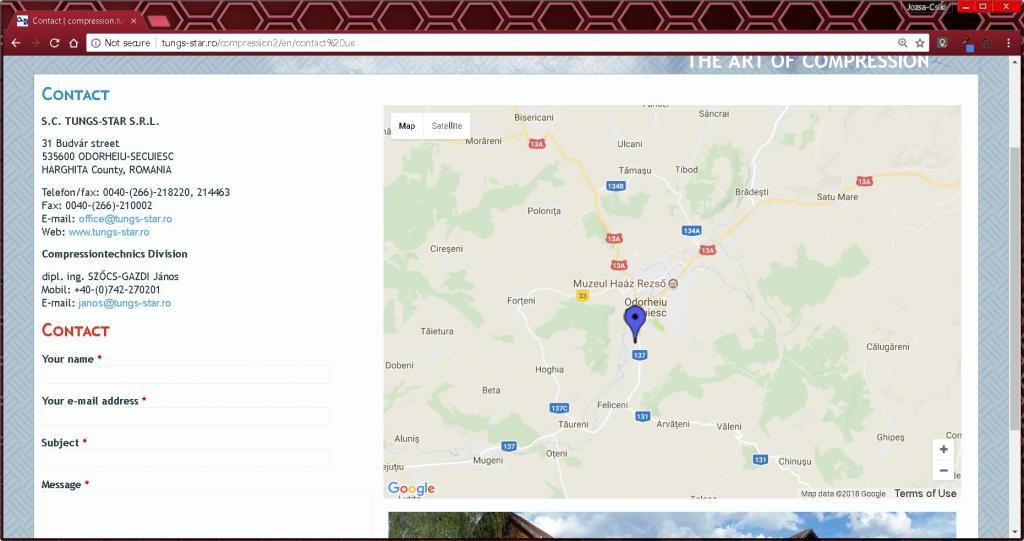Bookmark this page with the star icon
Viewport: 1024px width, 541px height.
pos(920,43)
